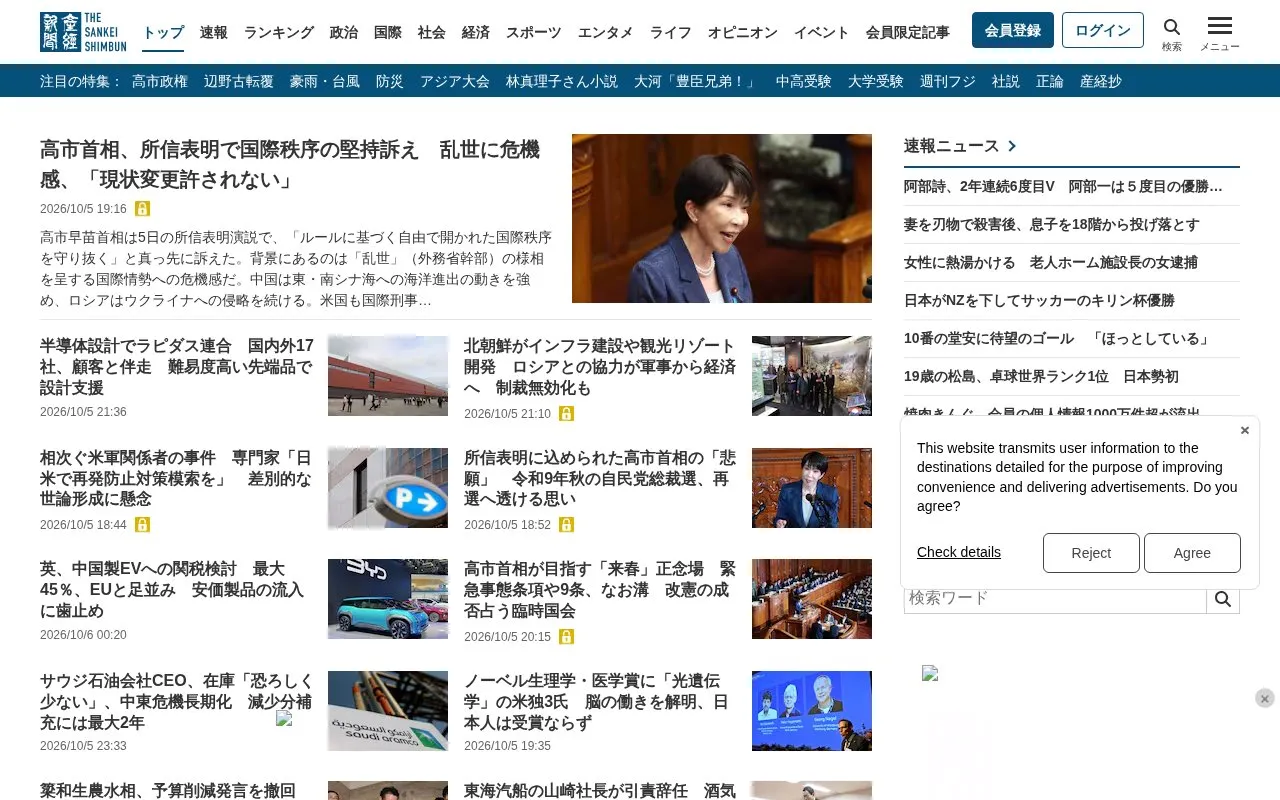Open the 防災 feature link
The image size is (1280, 800).
(x=390, y=81)
